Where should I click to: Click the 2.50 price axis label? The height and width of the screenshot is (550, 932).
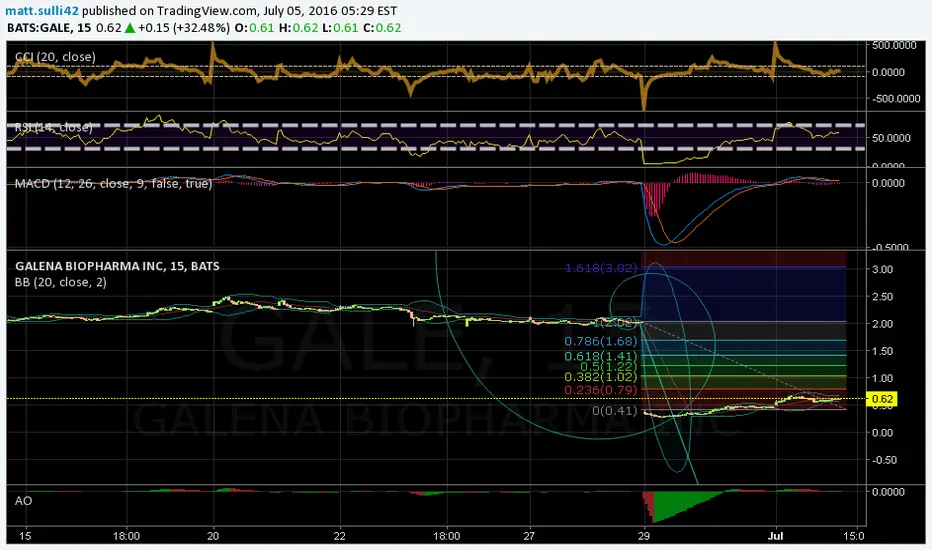(882, 297)
